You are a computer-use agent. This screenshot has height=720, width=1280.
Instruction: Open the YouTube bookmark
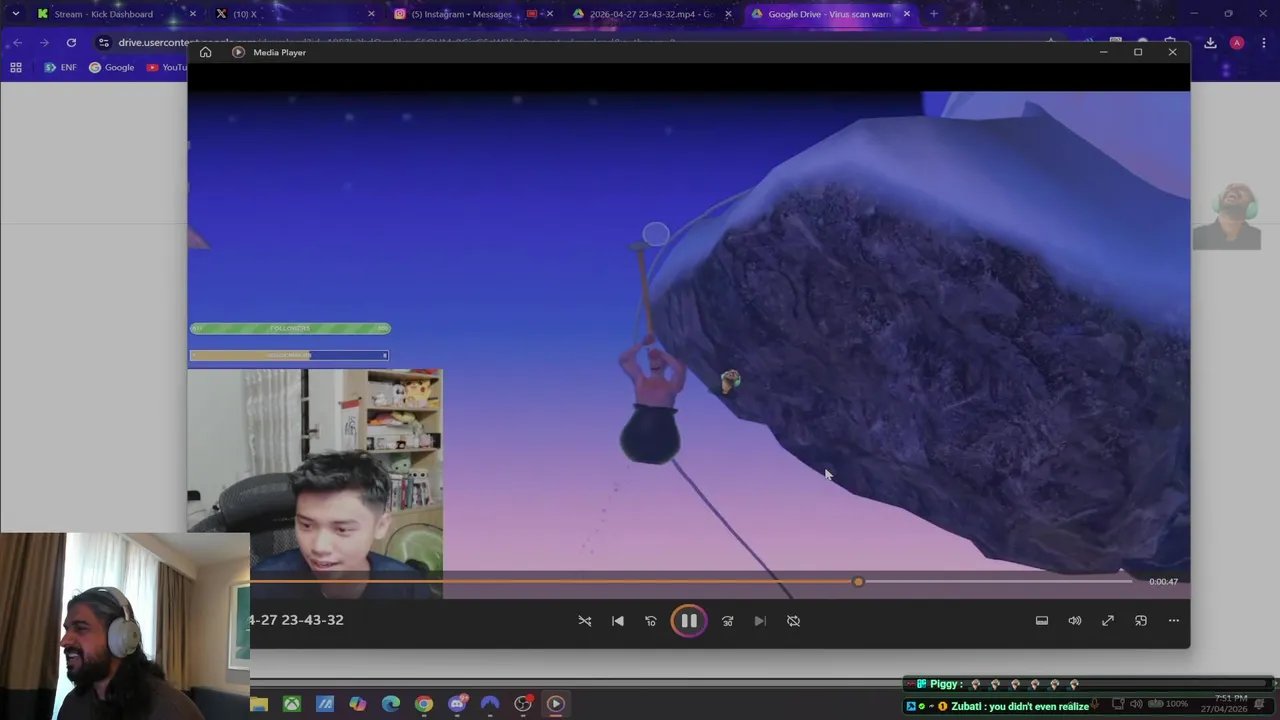click(x=166, y=67)
